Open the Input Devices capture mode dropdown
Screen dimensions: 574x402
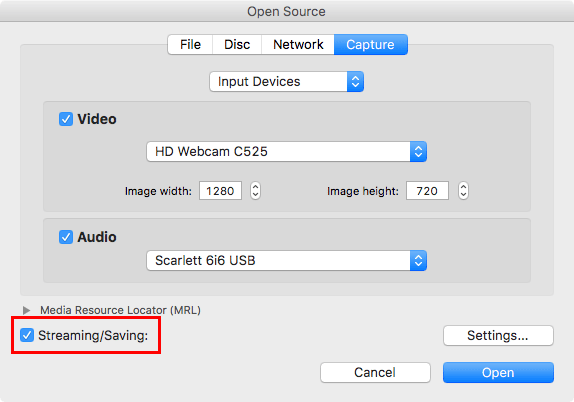pyautogui.click(x=287, y=81)
